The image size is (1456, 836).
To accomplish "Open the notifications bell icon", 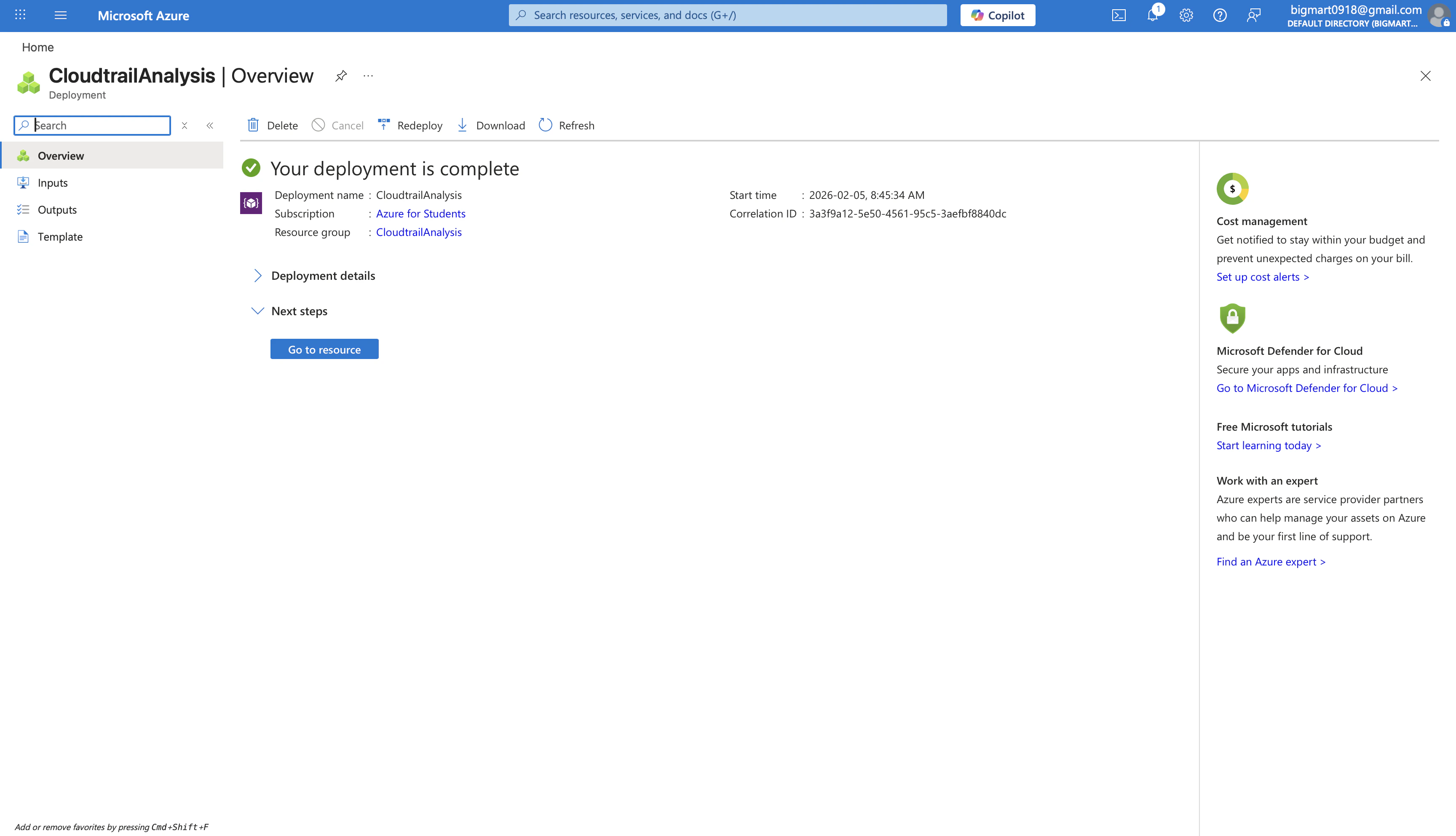I will [1152, 16].
